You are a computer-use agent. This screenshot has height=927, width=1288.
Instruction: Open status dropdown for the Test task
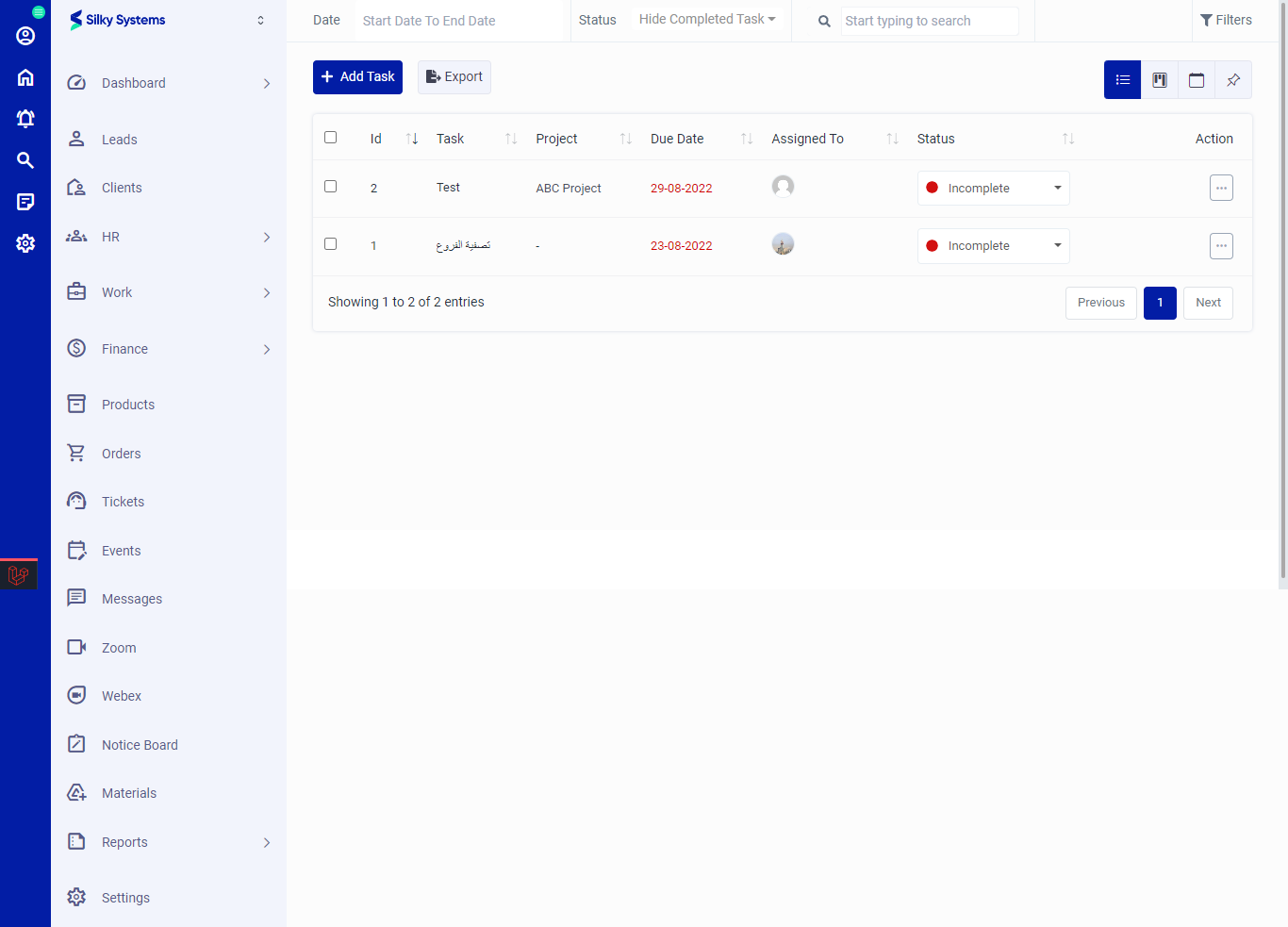coord(993,188)
